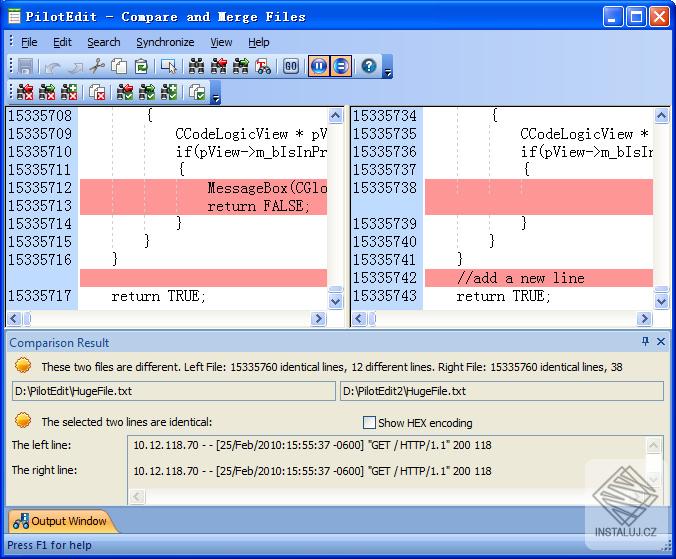The image size is (676, 559).
Task: Click plus binoculars icon with red X
Action: click(69, 92)
